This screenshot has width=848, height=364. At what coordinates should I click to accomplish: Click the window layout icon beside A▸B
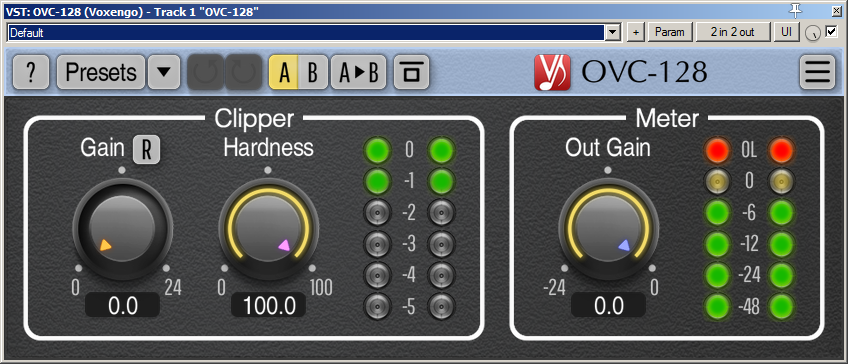[x=411, y=72]
